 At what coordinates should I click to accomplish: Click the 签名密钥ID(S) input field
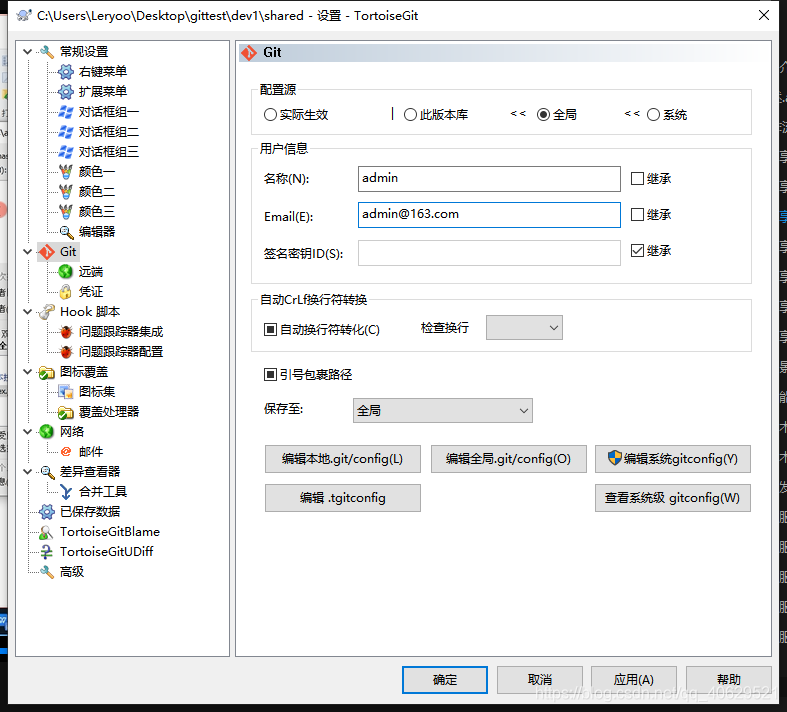tap(489, 253)
